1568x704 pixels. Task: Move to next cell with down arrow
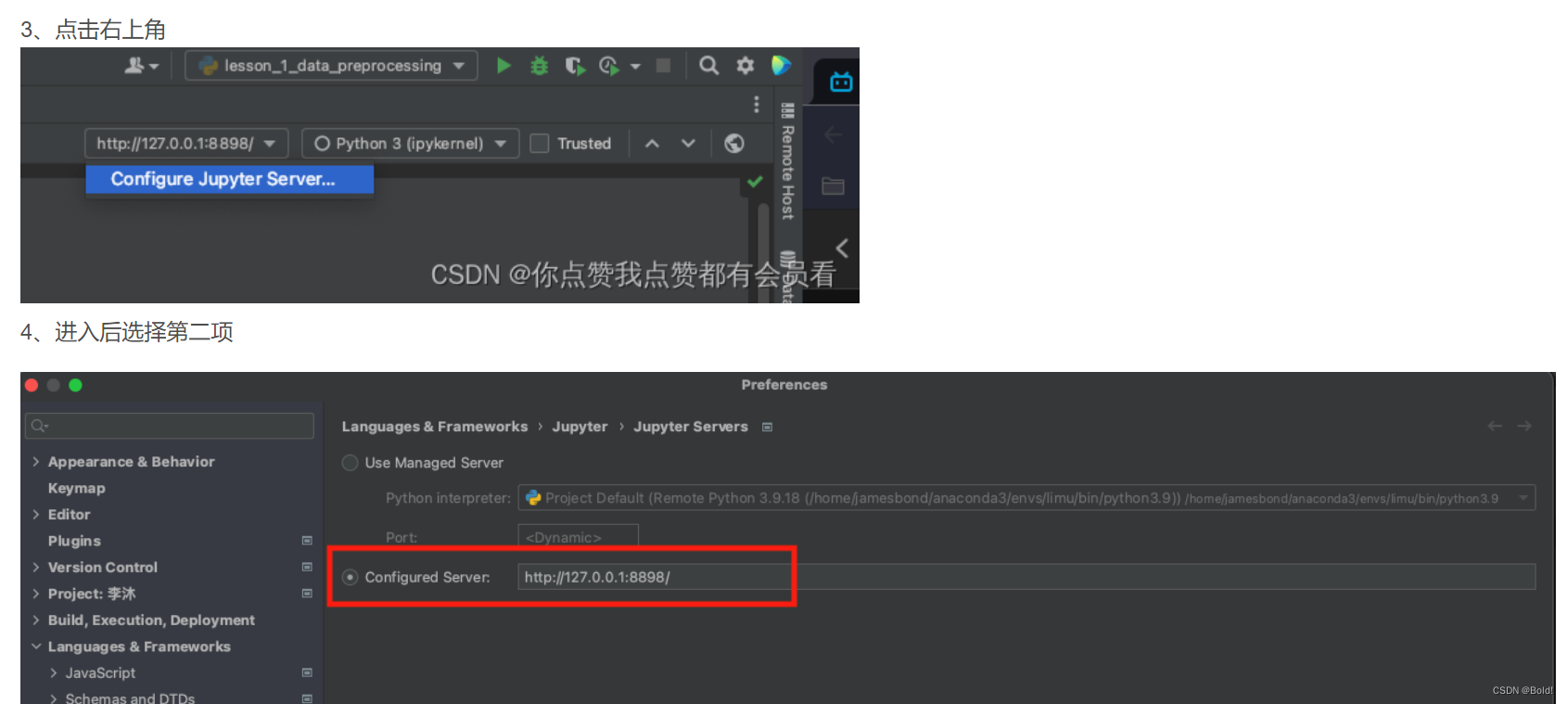pyautogui.click(x=688, y=144)
